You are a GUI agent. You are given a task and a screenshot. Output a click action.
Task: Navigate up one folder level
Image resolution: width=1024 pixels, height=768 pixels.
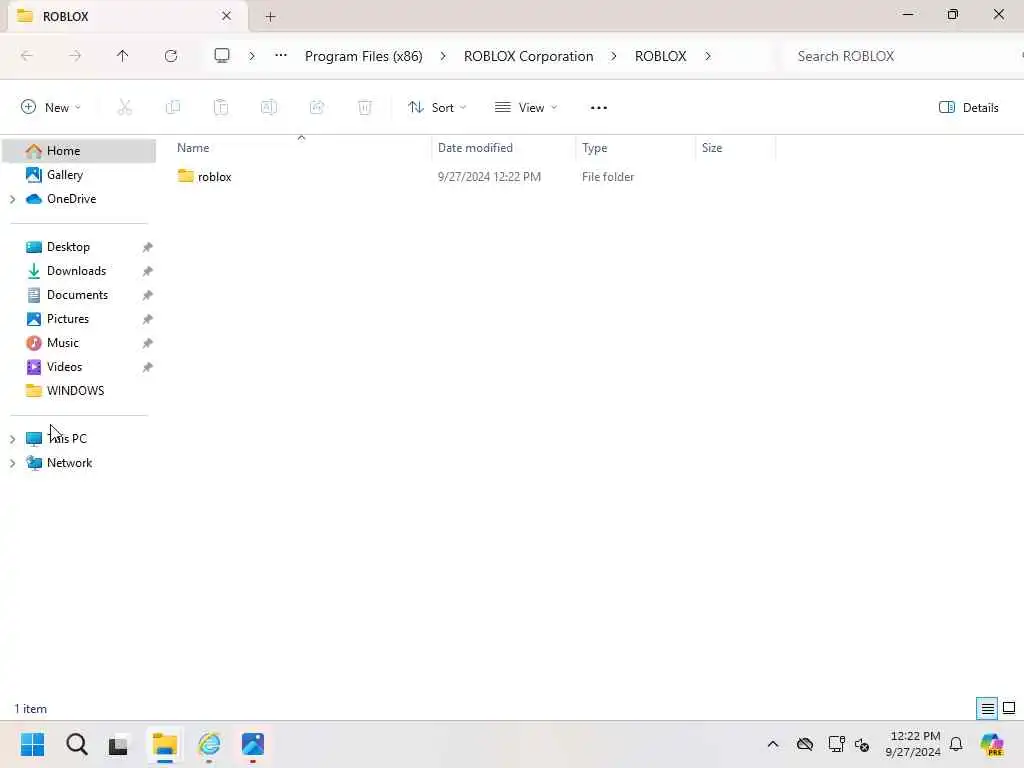(122, 56)
